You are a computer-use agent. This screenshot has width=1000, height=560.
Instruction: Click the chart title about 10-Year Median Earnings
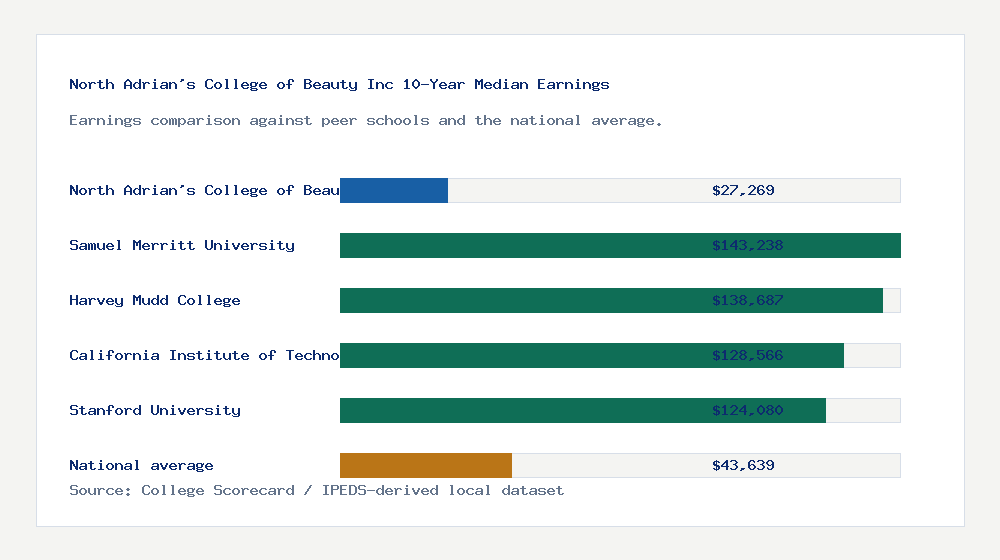[x=339, y=84]
